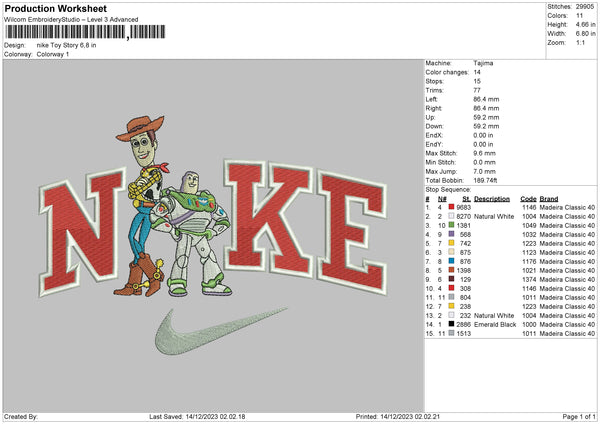600x424 pixels.
Task: Click 'Wilcom EmbroideryStudio – Level 3 Advanced' text
Action: [x=71, y=20]
